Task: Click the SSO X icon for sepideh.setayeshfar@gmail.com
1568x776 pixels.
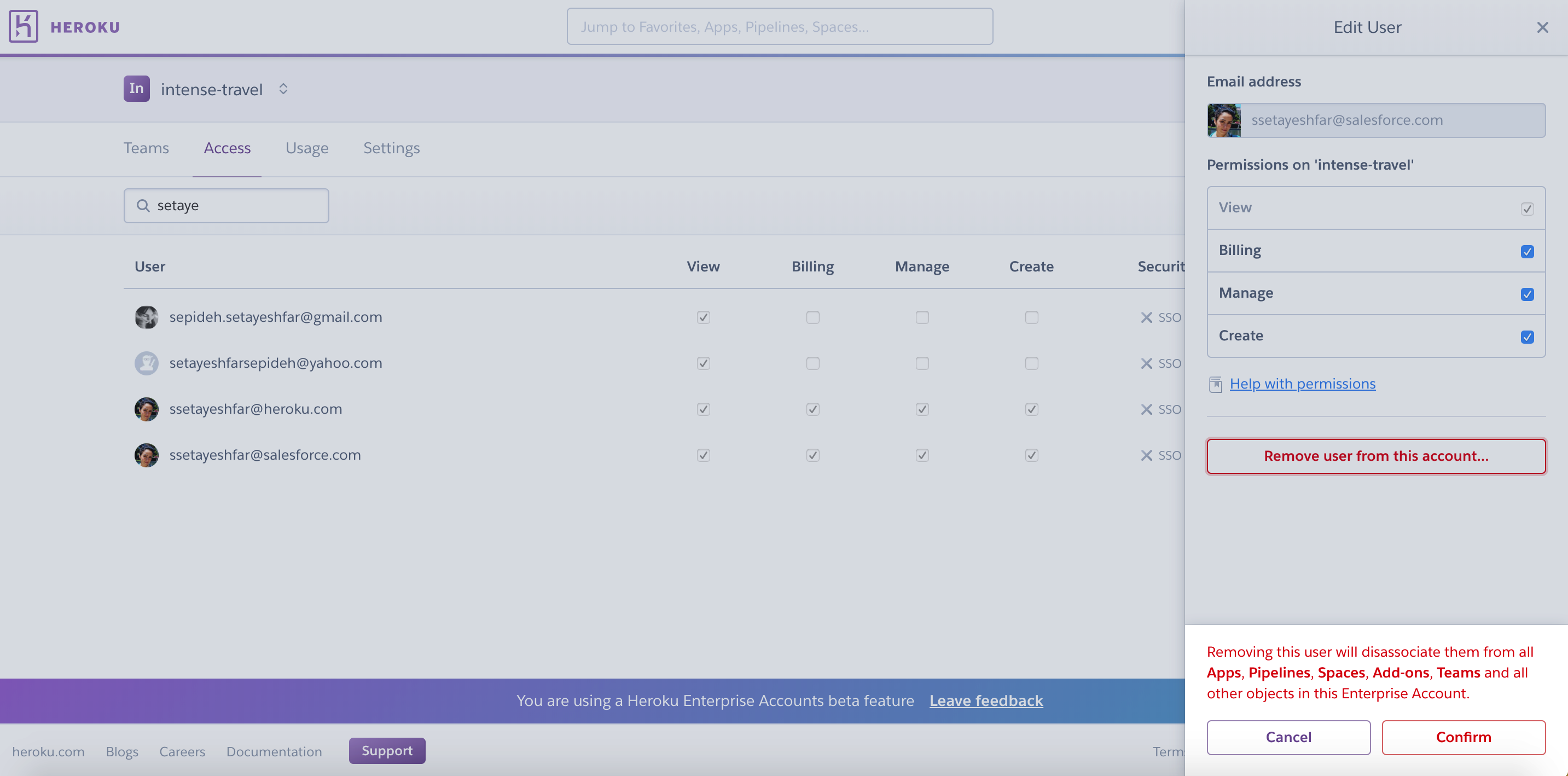Action: pyautogui.click(x=1146, y=318)
